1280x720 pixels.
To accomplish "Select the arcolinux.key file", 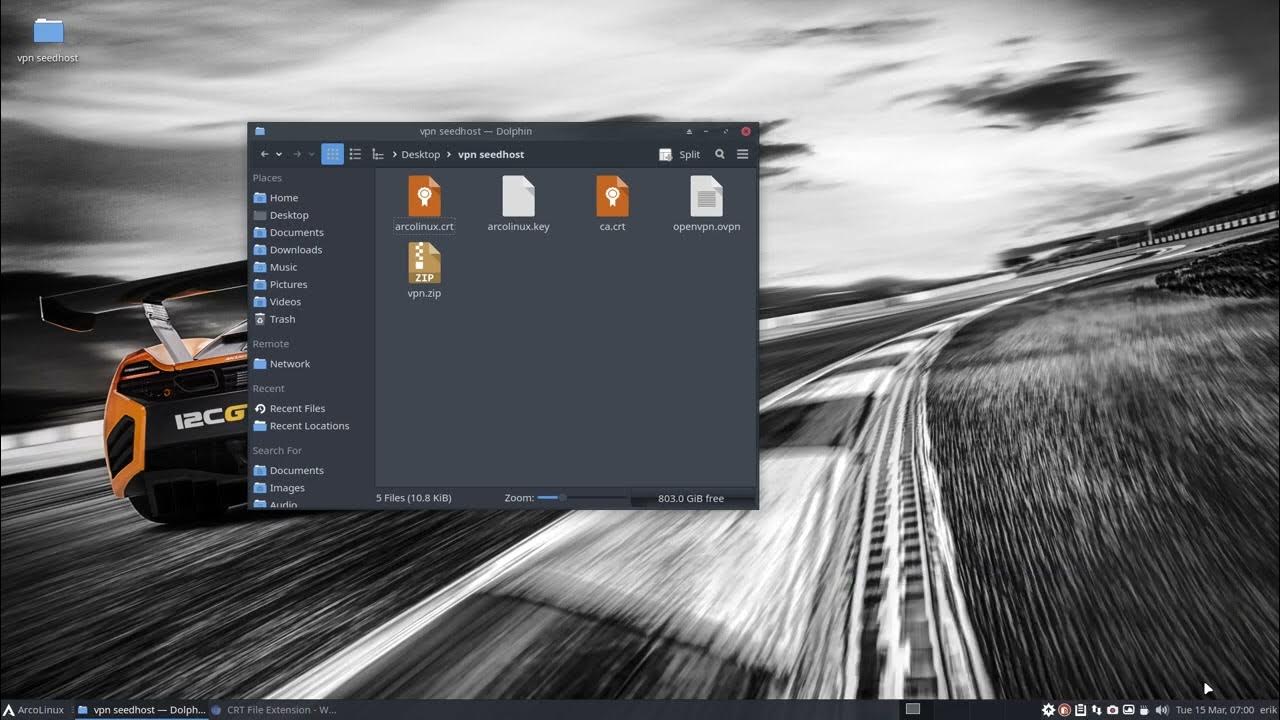I will tap(518, 204).
